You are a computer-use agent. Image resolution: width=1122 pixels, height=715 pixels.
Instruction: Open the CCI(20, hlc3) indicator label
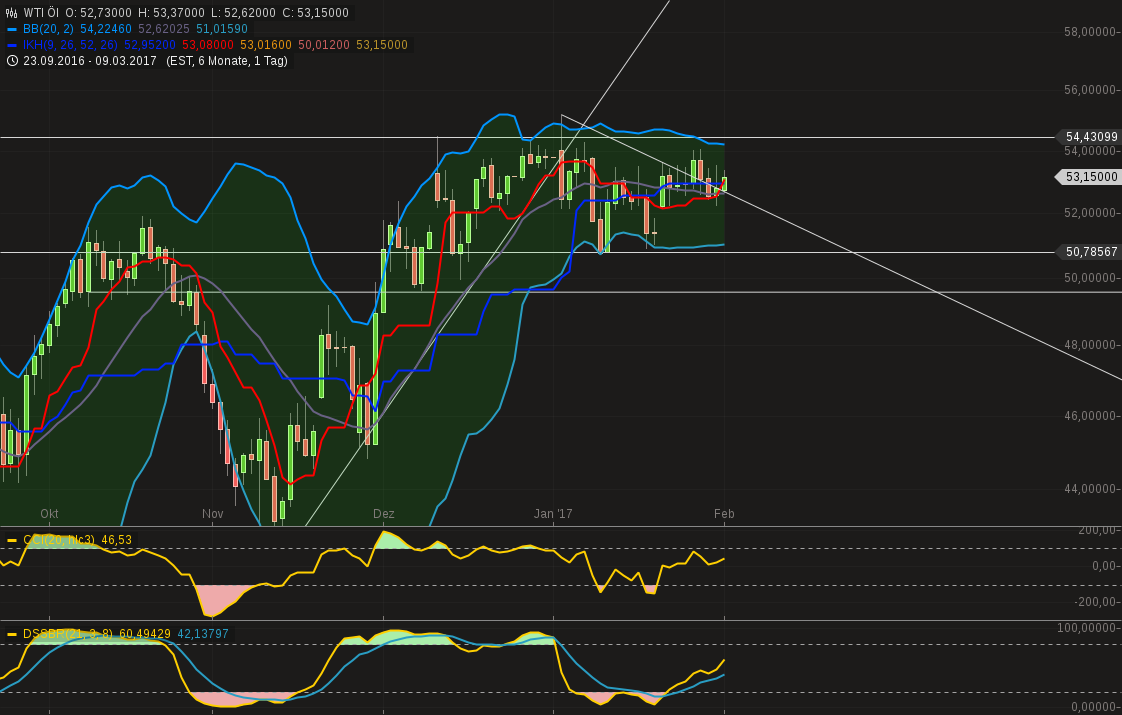click(x=59, y=540)
